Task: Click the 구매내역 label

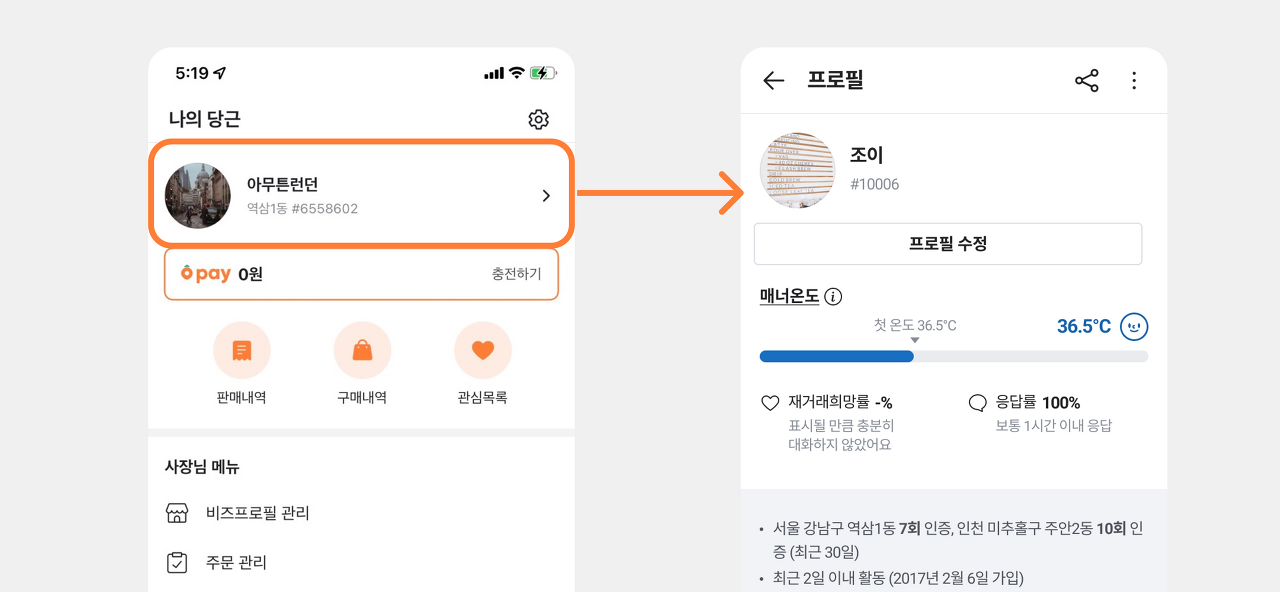Action: click(x=362, y=397)
